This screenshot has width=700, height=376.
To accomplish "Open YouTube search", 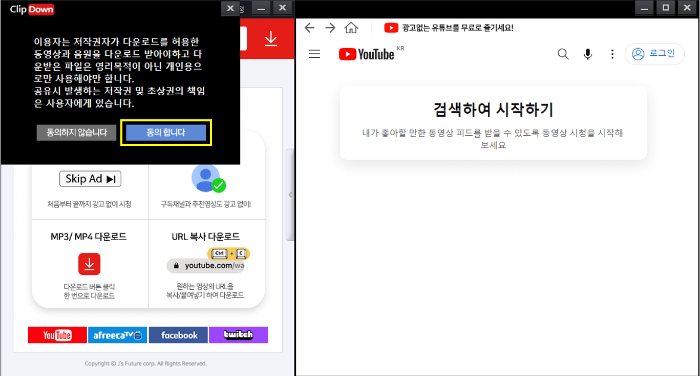I will (x=563, y=54).
